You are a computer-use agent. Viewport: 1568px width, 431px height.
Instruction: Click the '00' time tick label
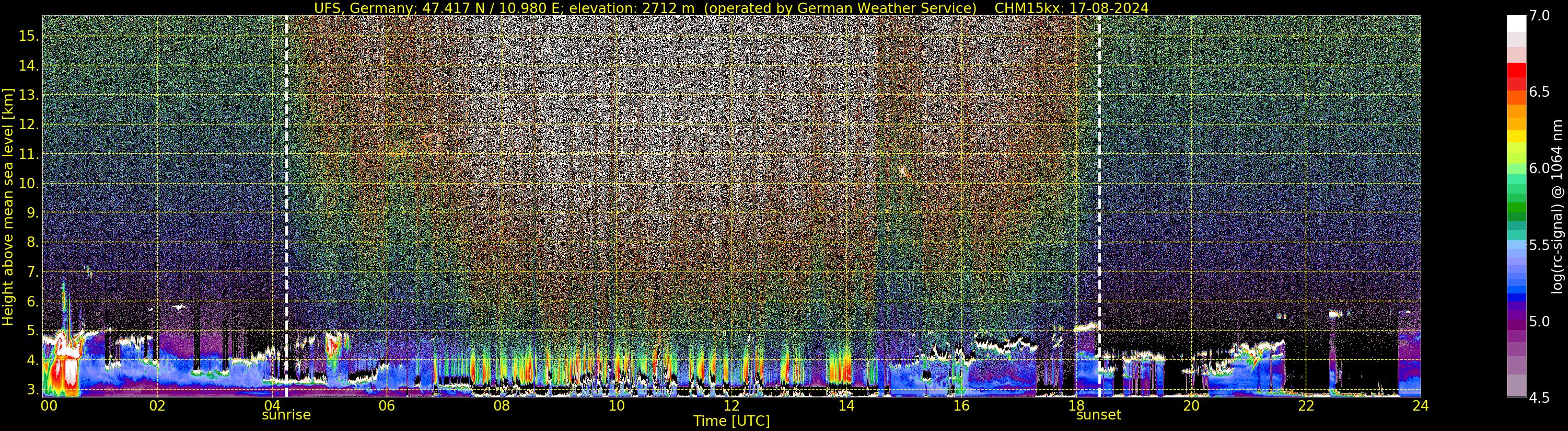coord(49,405)
